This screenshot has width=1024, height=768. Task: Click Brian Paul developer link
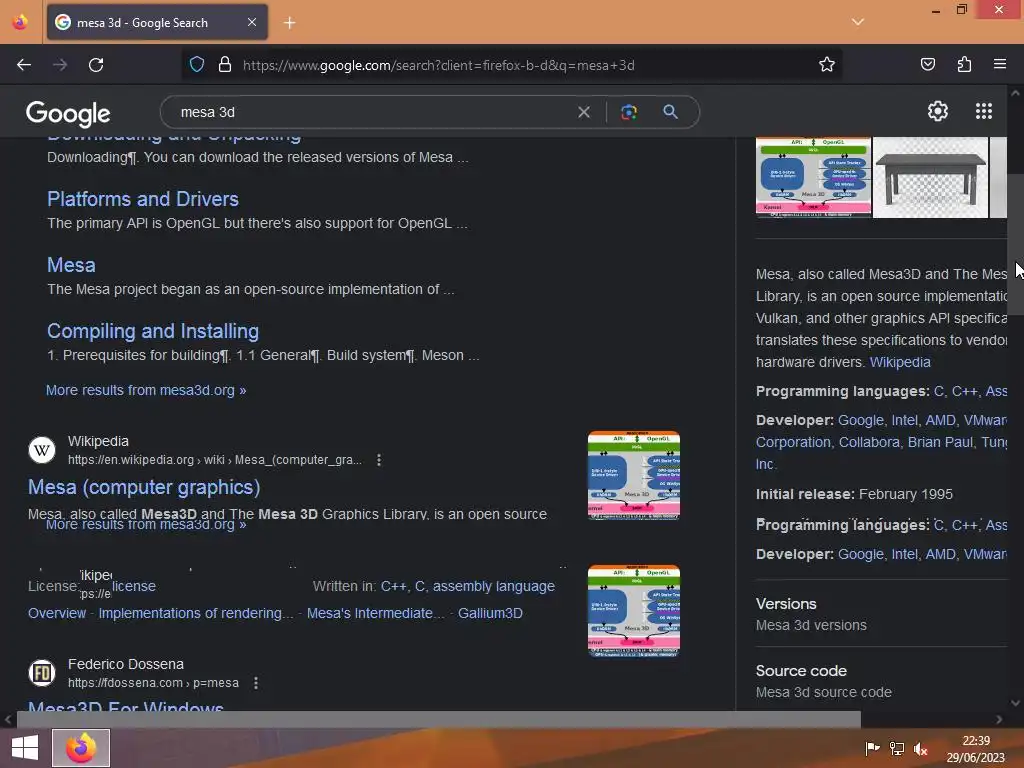point(940,442)
